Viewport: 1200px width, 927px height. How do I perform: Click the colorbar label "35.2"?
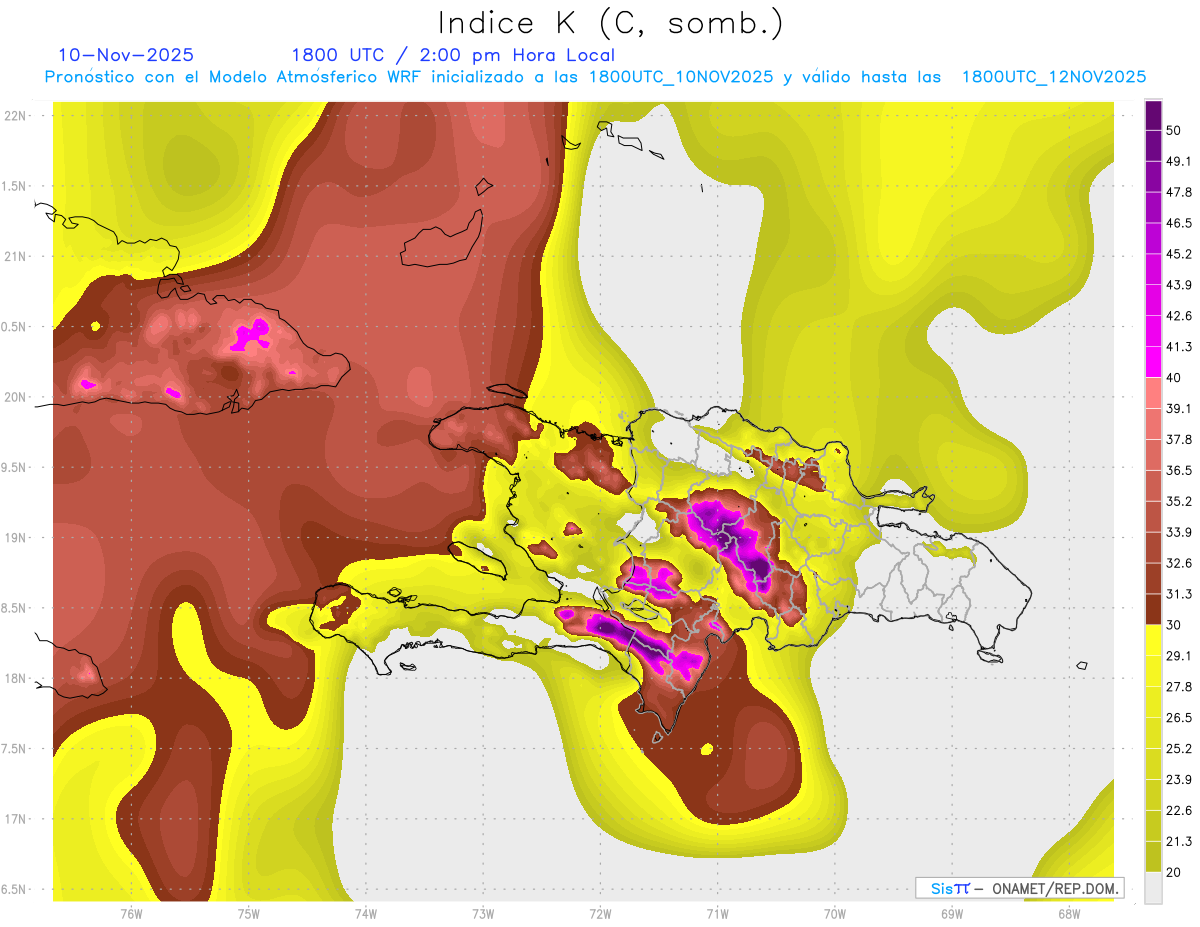point(1179,501)
